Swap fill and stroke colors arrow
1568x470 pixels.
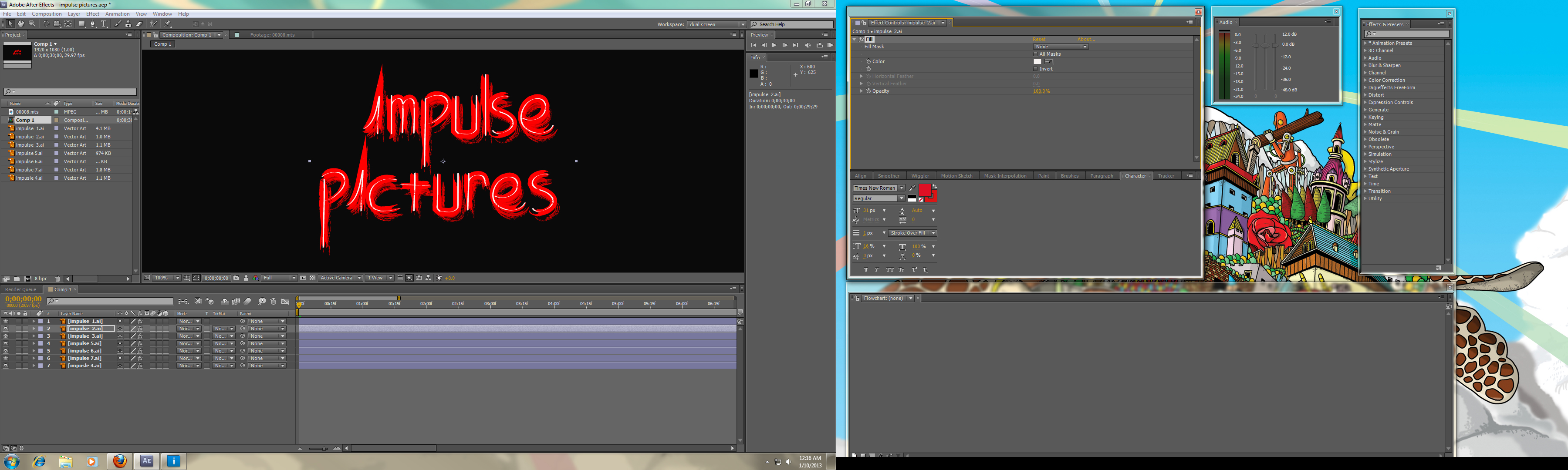pos(935,186)
